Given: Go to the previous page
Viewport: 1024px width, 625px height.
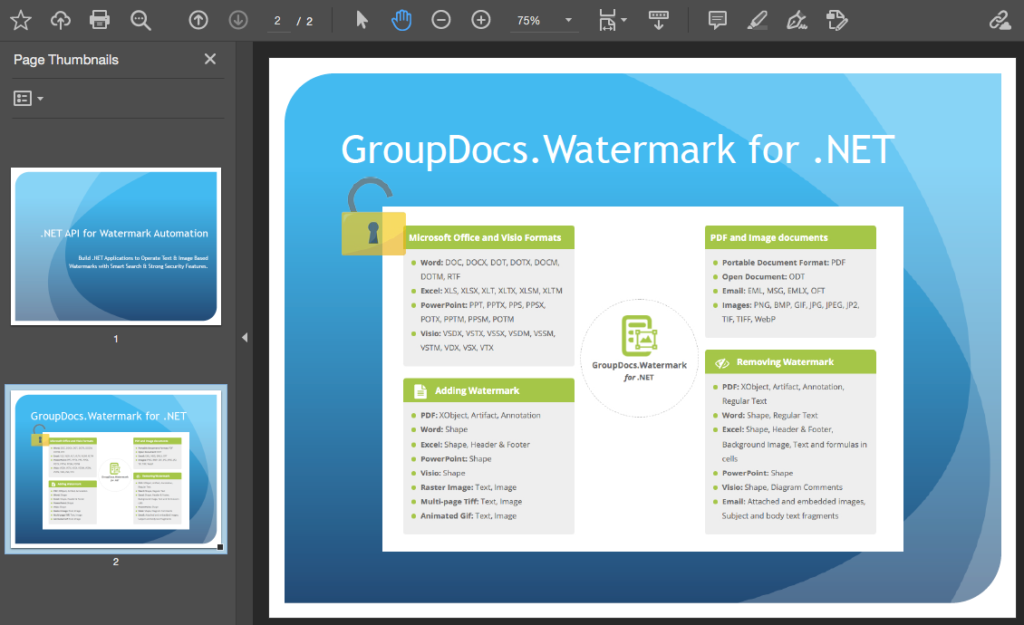Looking at the screenshot, I should point(198,19).
